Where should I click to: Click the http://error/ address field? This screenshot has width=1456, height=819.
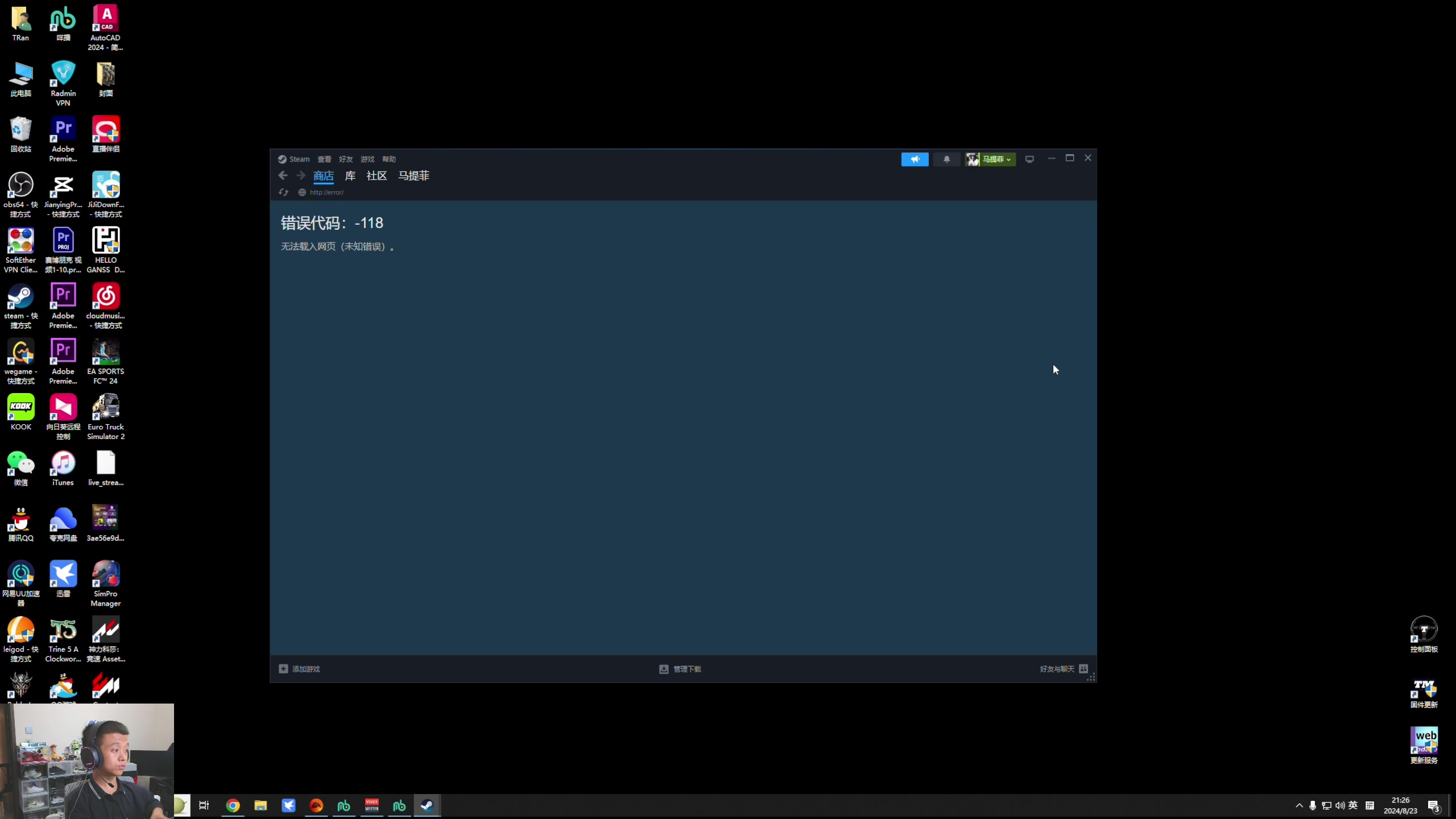(326, 192)
